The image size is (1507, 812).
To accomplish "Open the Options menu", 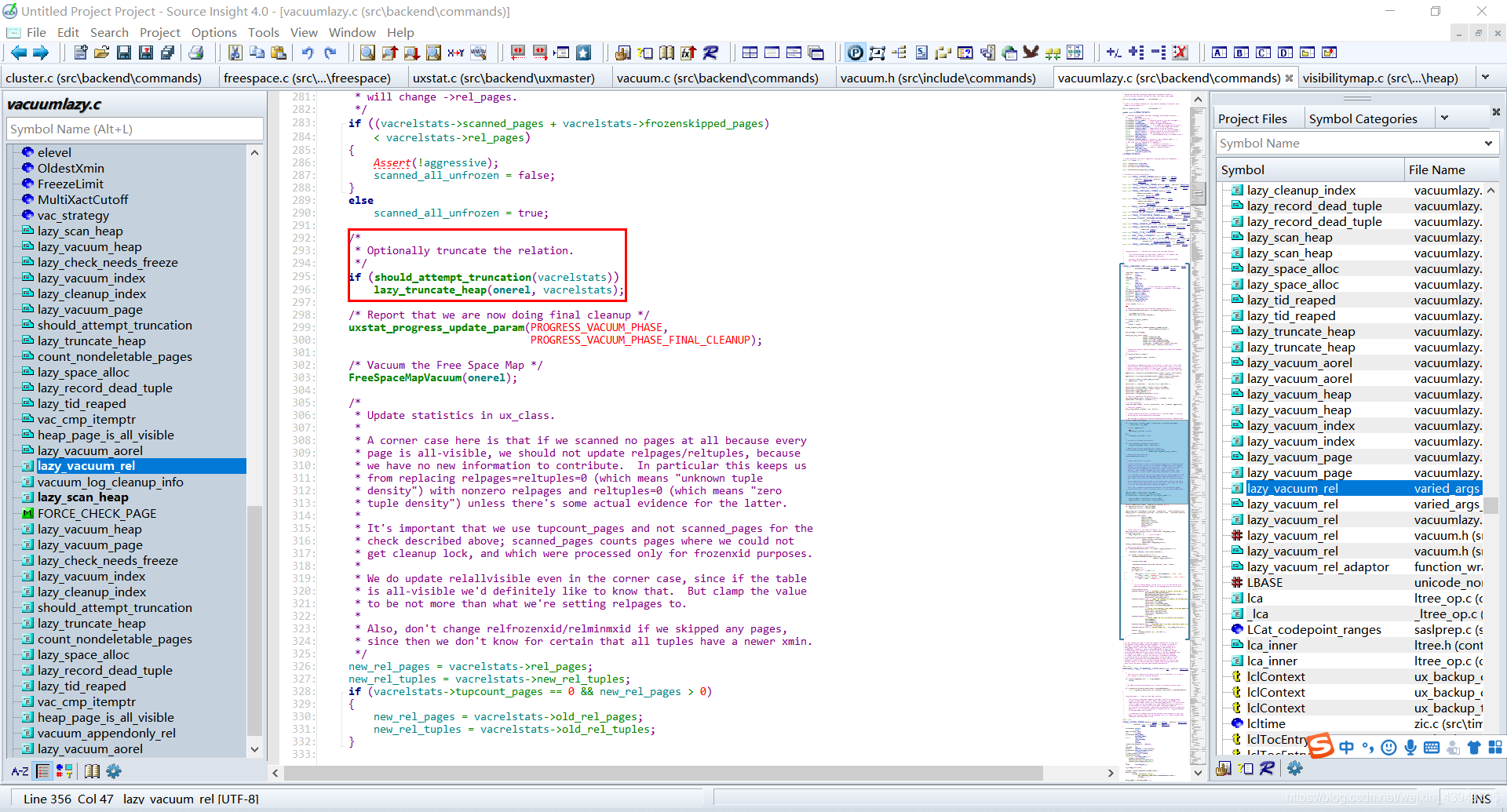I will 213,32.
